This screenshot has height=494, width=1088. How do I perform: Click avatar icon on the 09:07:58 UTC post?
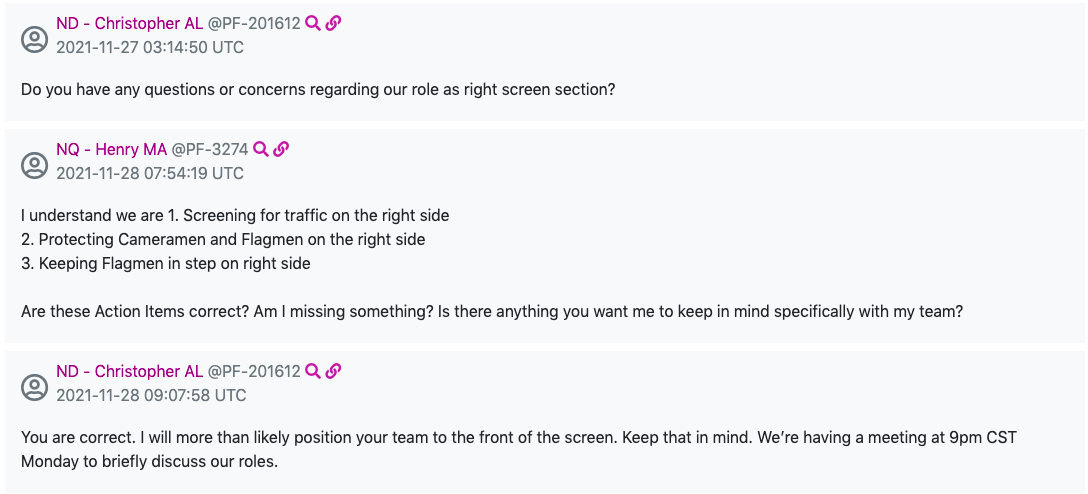tap(35, 384)
